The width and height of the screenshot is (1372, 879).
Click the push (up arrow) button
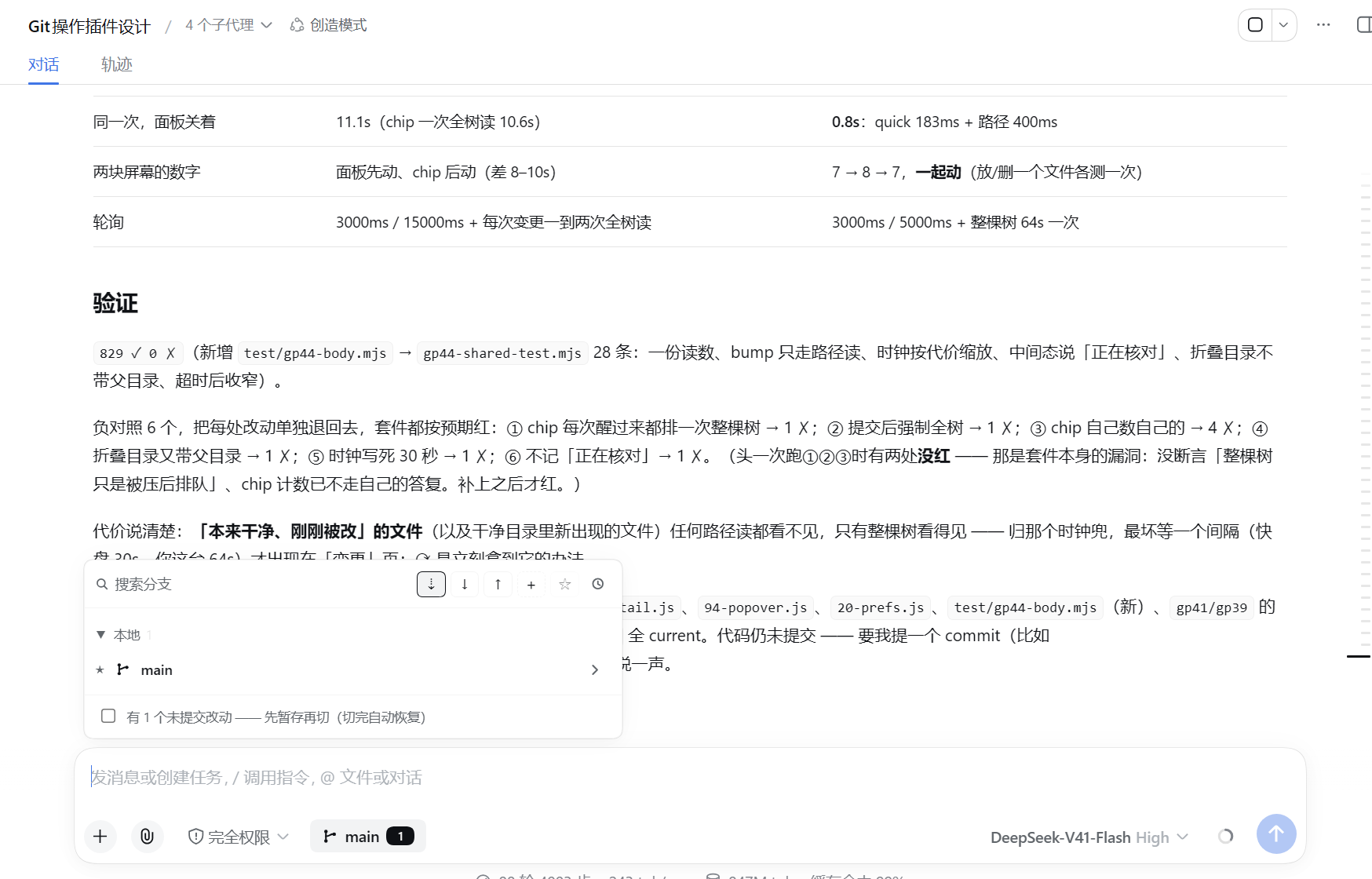498,584
